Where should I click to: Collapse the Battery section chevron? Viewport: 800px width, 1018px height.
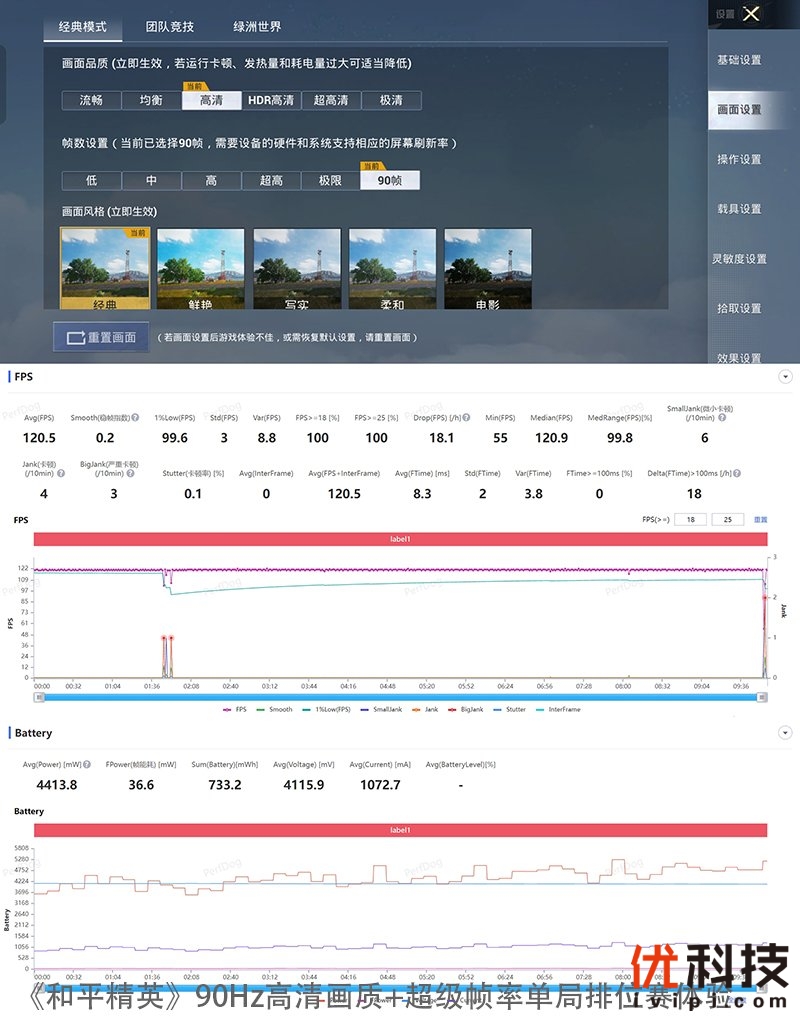pyautogui.click(x=785, y=733)
